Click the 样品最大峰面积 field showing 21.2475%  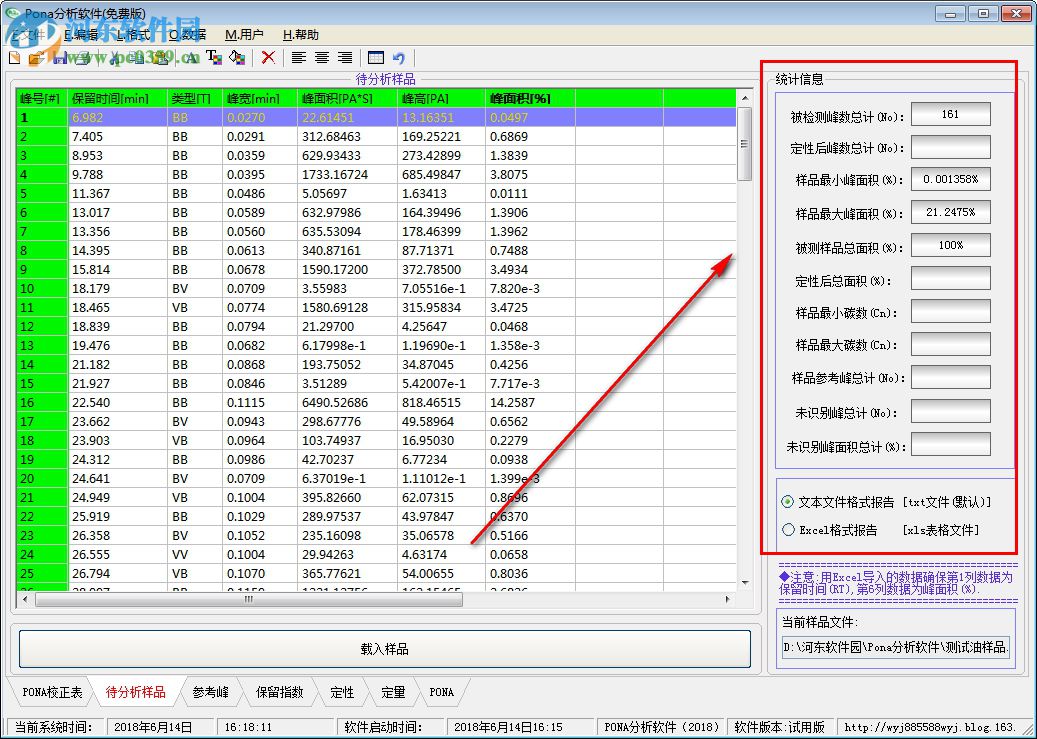[x=950, y=212]
